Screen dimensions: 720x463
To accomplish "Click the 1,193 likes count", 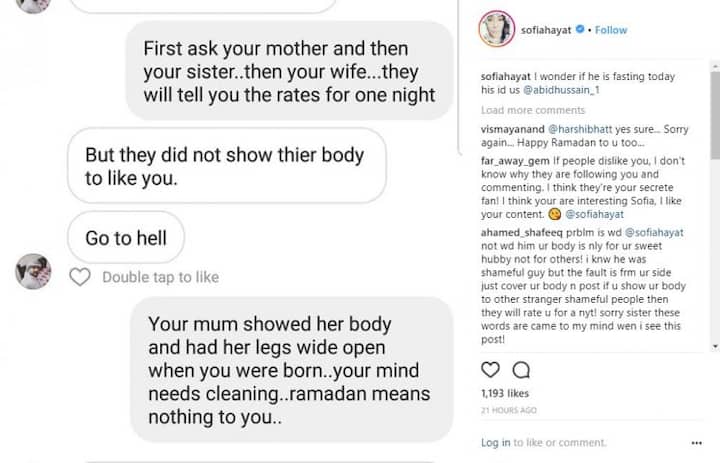I will (x=505, y=393).
